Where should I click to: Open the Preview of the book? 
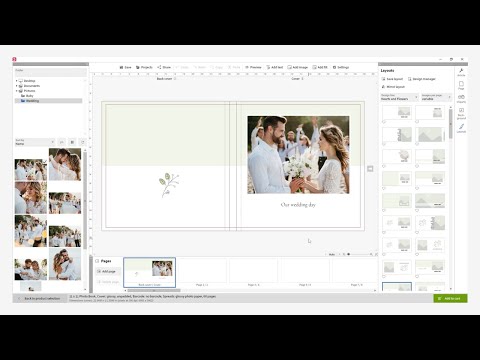[x=253, y=67]
